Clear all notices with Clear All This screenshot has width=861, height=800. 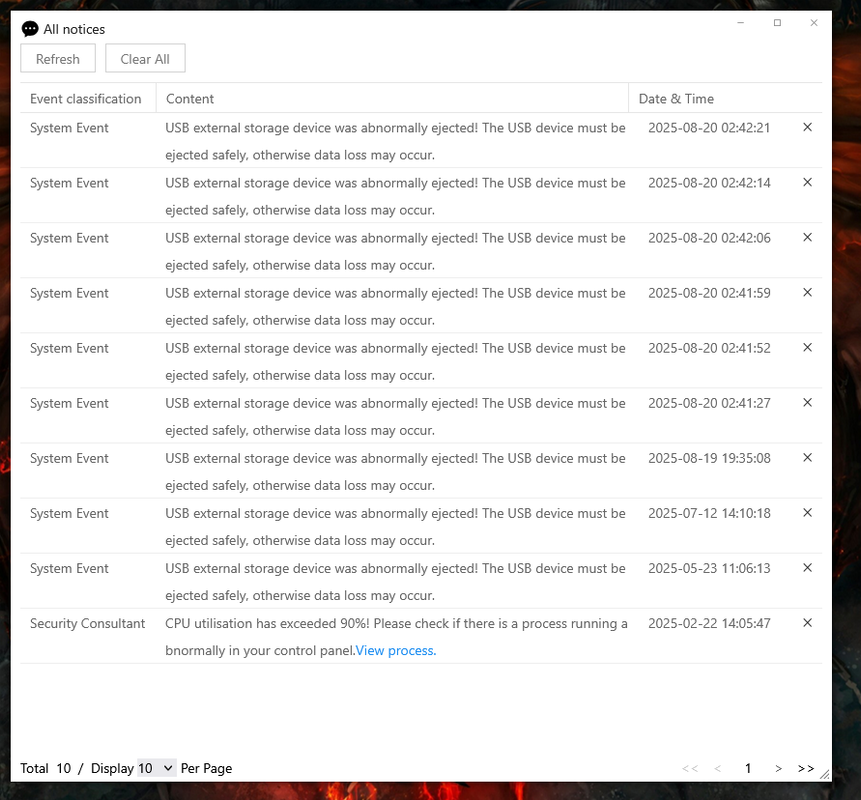145,58
